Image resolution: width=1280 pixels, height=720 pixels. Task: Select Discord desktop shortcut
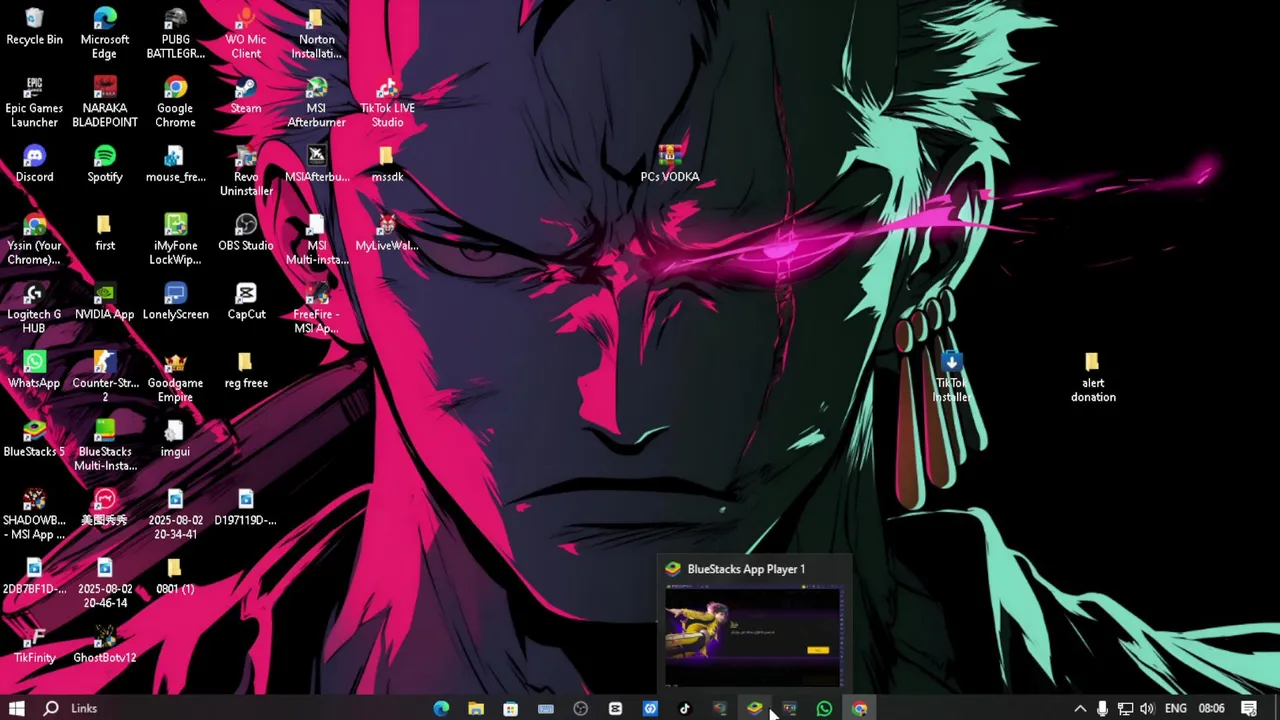click(x=34, y=165)
